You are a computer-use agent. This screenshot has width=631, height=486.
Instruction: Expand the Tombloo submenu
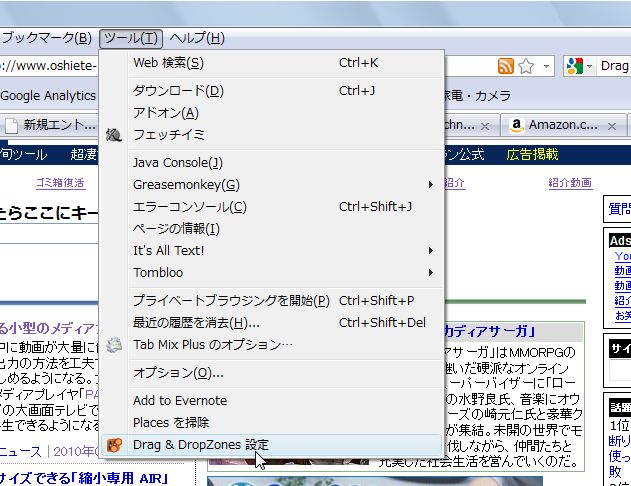(272, 273)
